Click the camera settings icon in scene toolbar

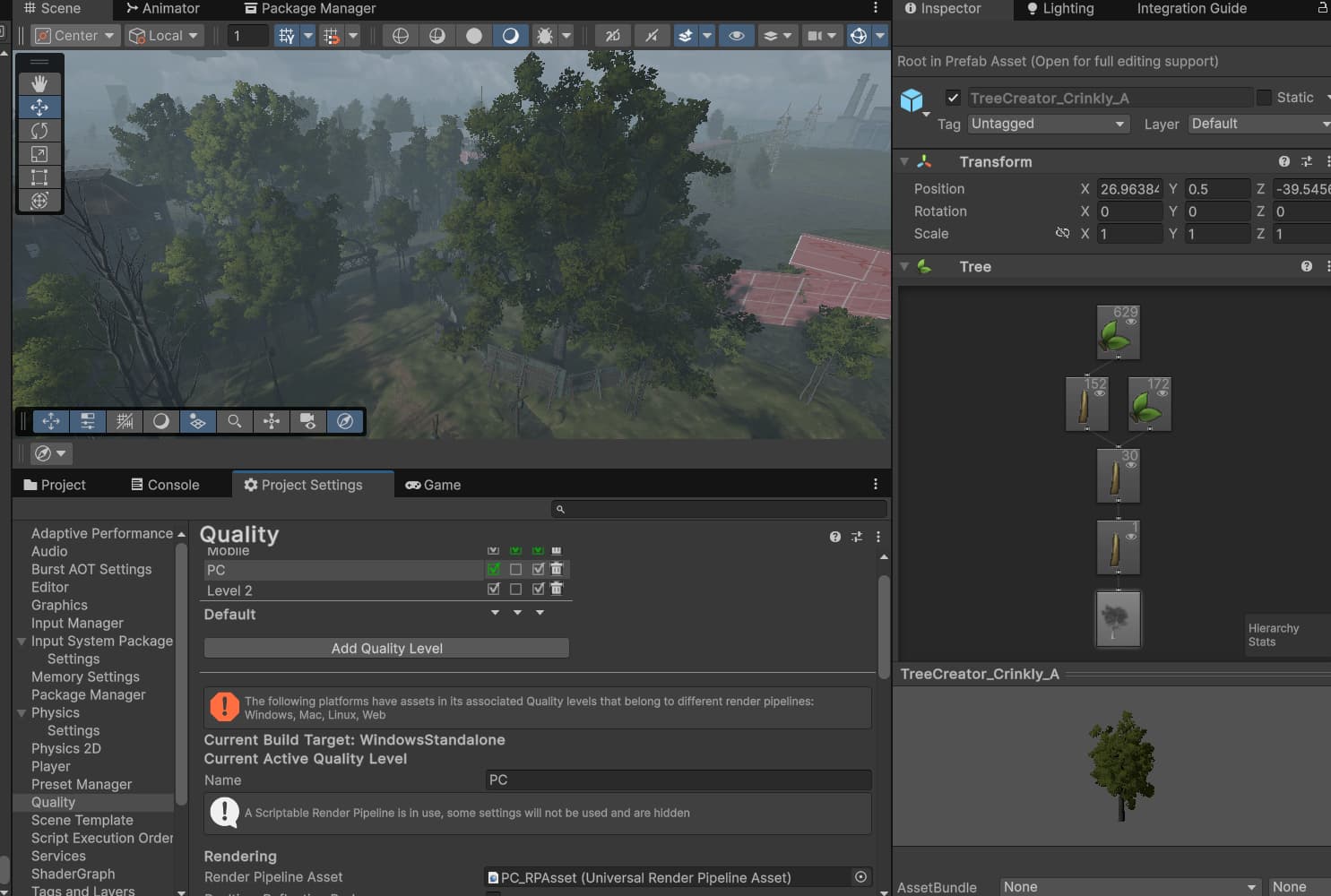[x=817, y=35]
